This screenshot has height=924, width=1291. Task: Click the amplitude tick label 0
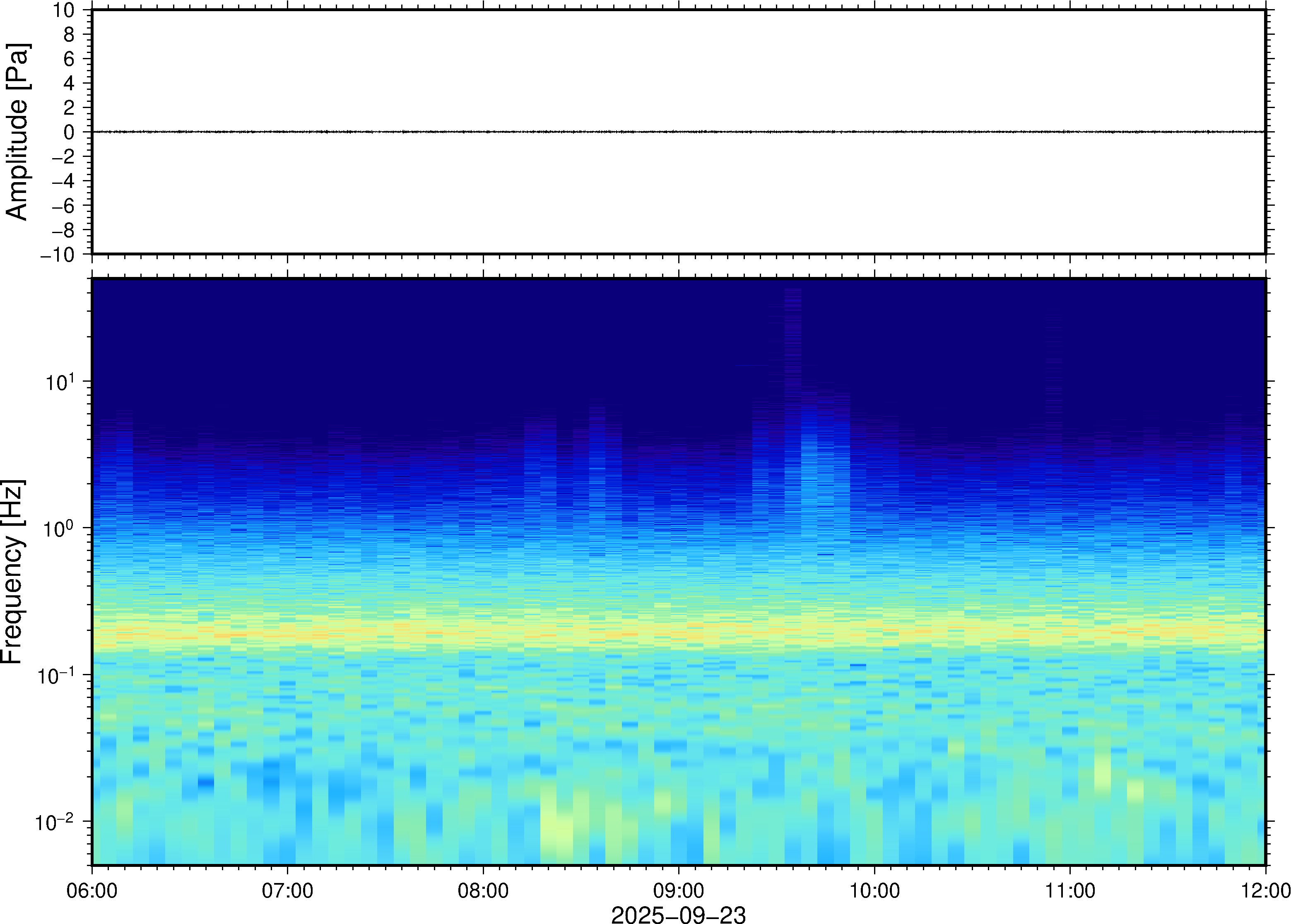pyautogui.click(x=69, y=132)
